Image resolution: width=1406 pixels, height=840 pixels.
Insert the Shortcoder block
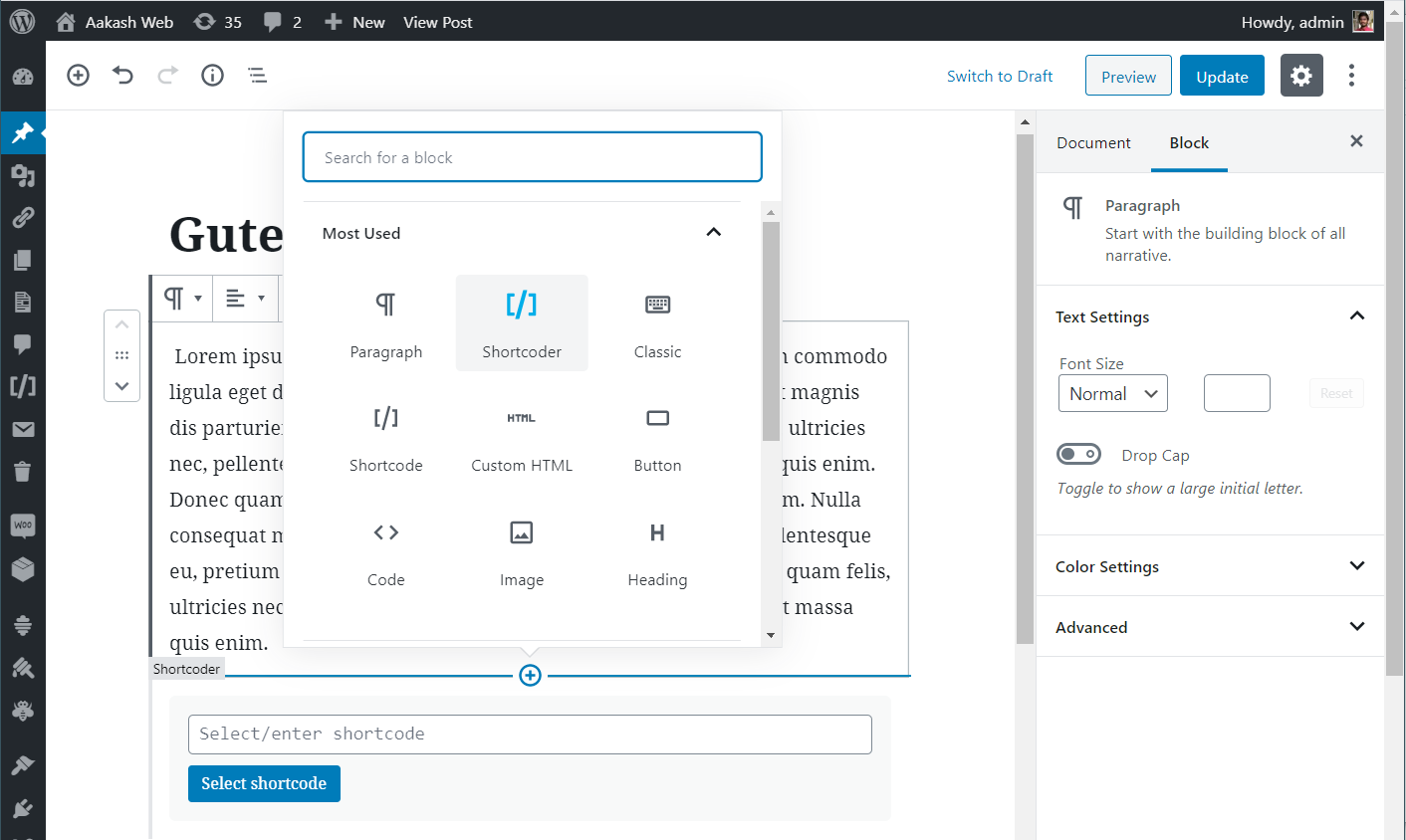point(522,323)
